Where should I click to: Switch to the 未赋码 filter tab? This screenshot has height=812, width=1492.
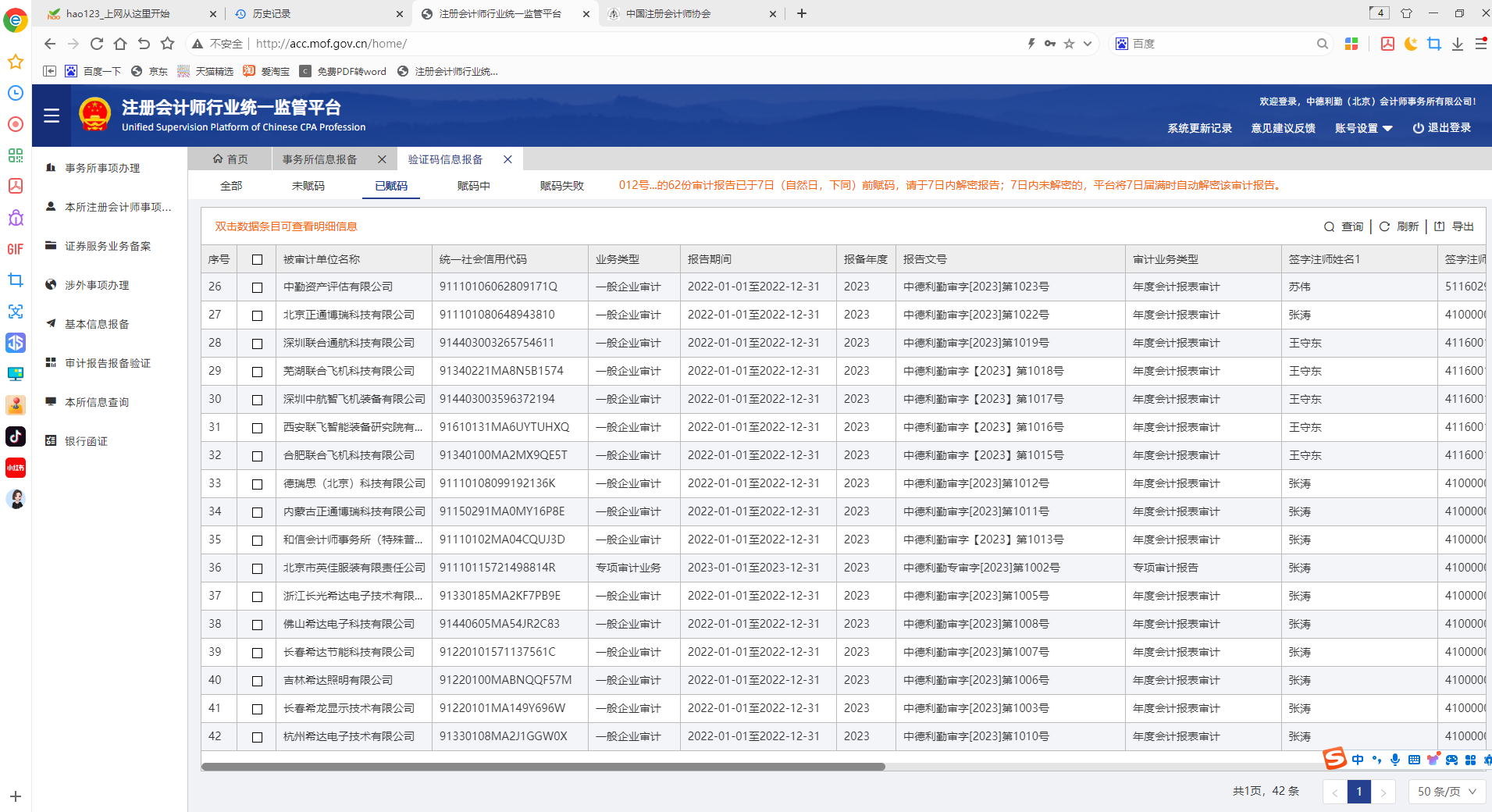coord(308,186)
